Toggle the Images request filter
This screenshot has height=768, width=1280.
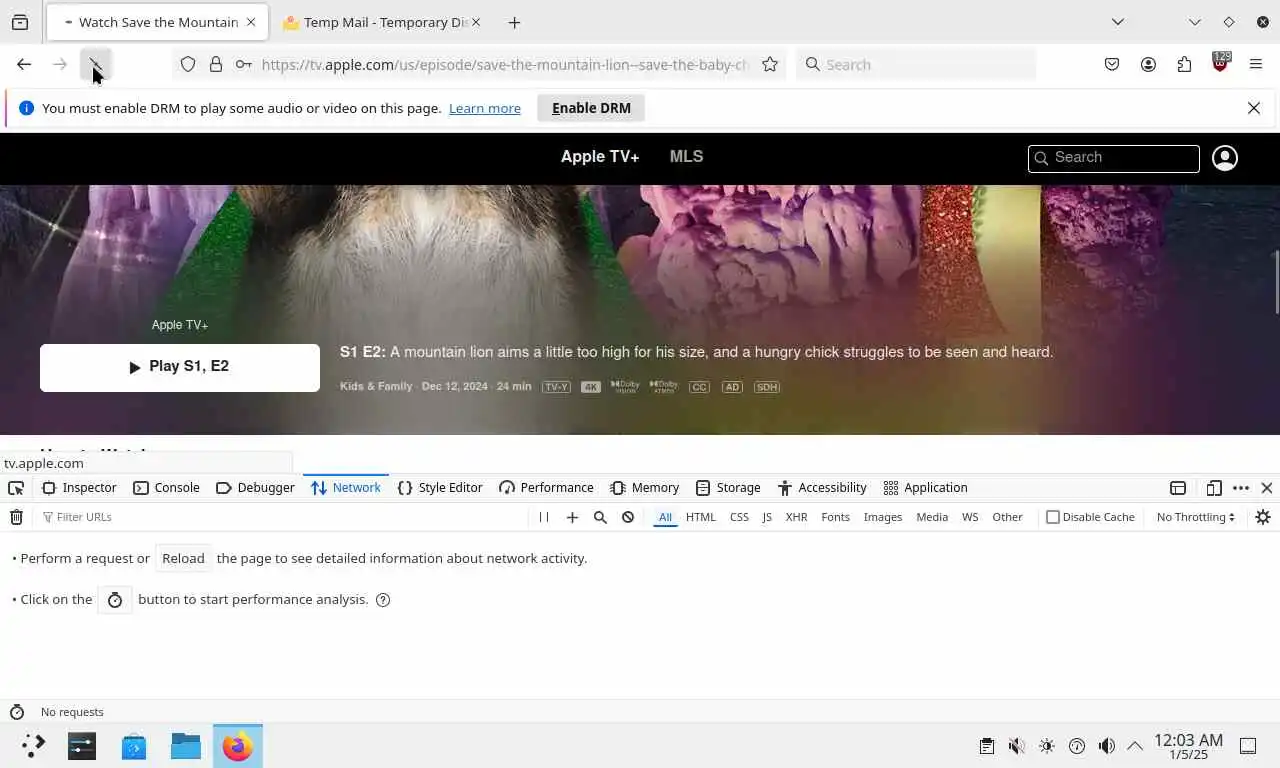coord(883,517)
